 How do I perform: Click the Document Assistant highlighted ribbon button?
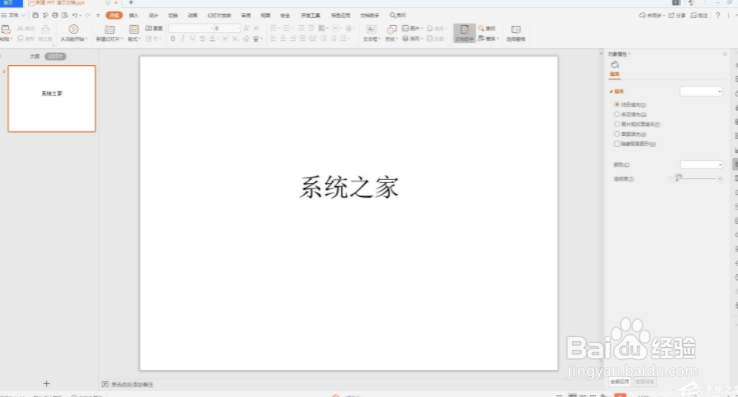tap(465, 32)
